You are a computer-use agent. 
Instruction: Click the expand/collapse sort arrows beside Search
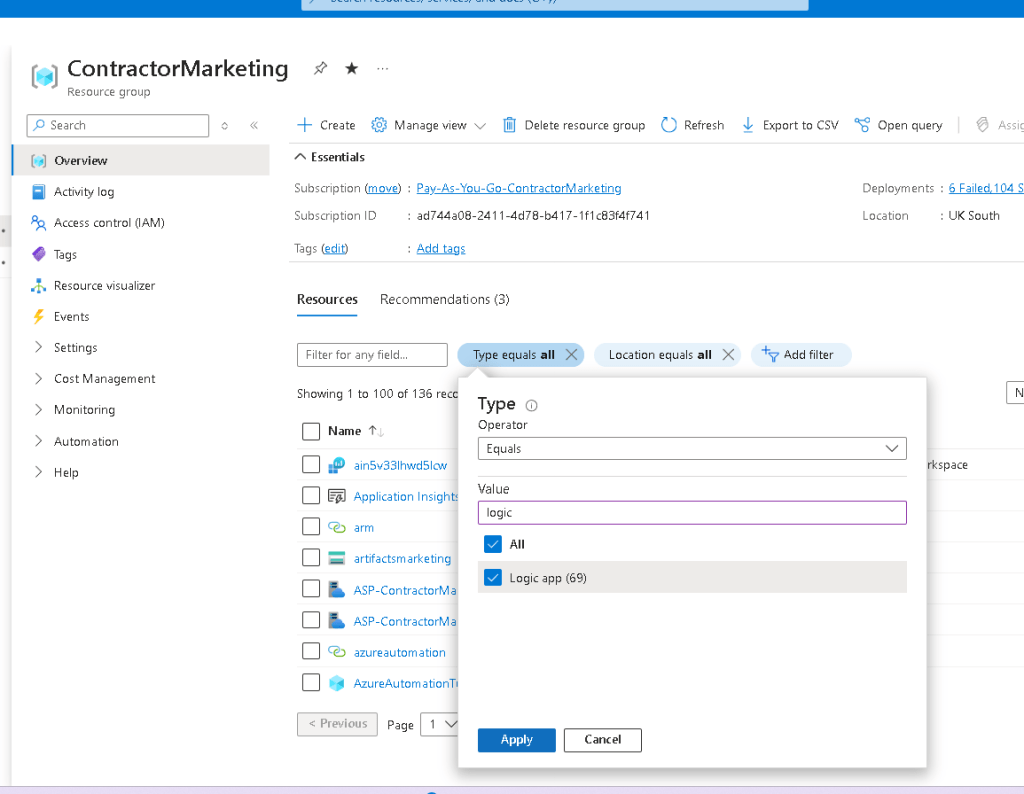tap(225, 125)
